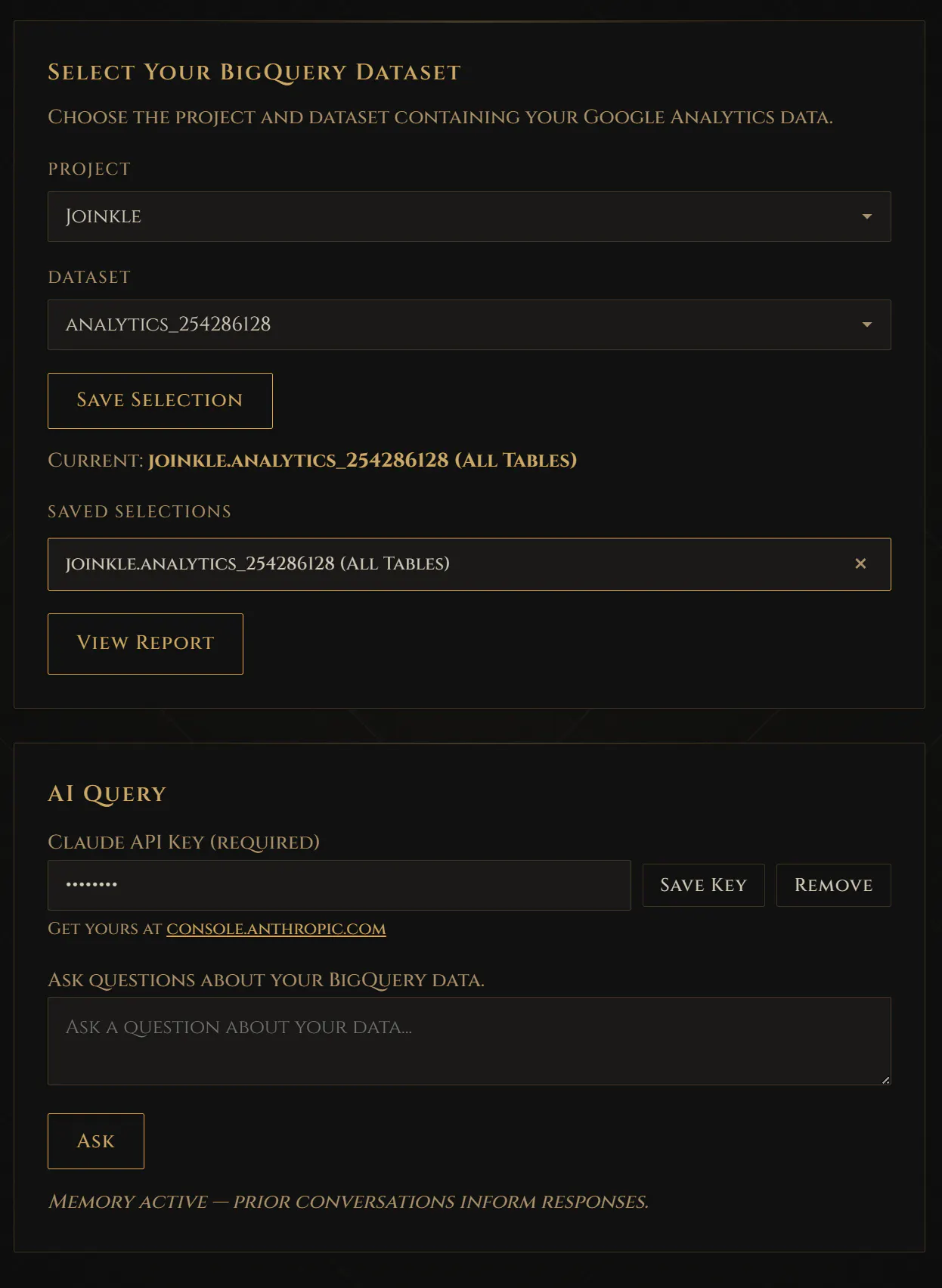Click the Remove API key button
Screen dimensions: 942x1288
pyautogui.click(x=833, y=885)
